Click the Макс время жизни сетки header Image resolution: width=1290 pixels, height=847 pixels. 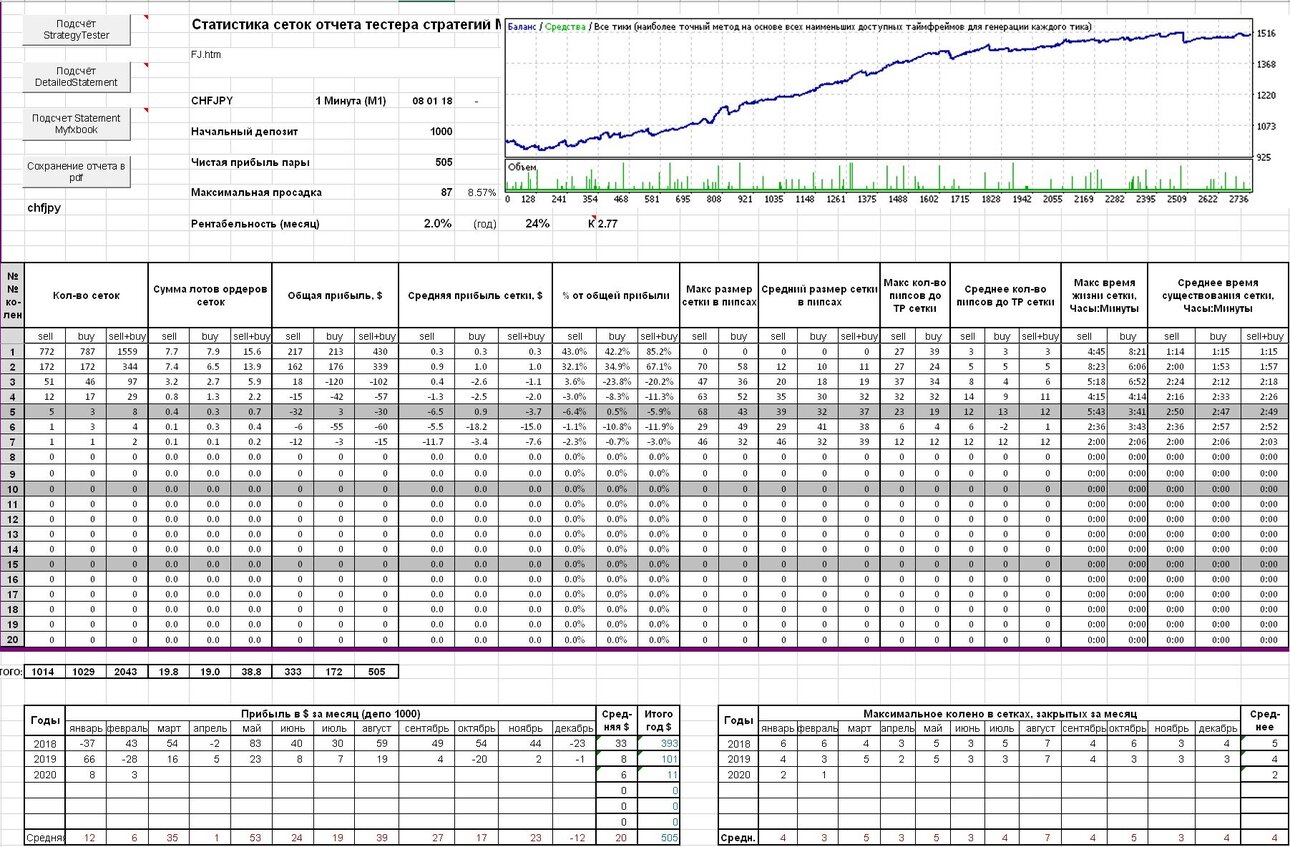(1104, 296)
